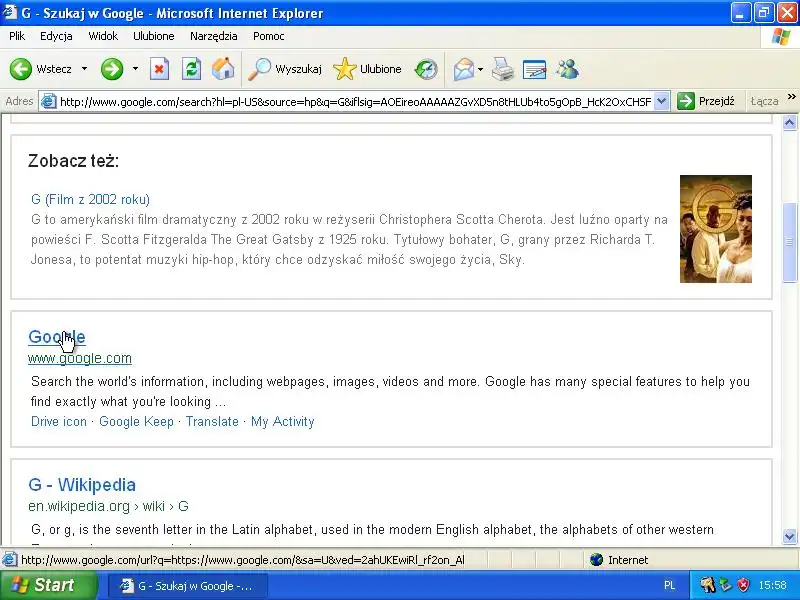Image resolution: width=800 pixels, height=600 pixels.
Task: Open the www.google.com URL link
Action: click(x=80, y=358)
